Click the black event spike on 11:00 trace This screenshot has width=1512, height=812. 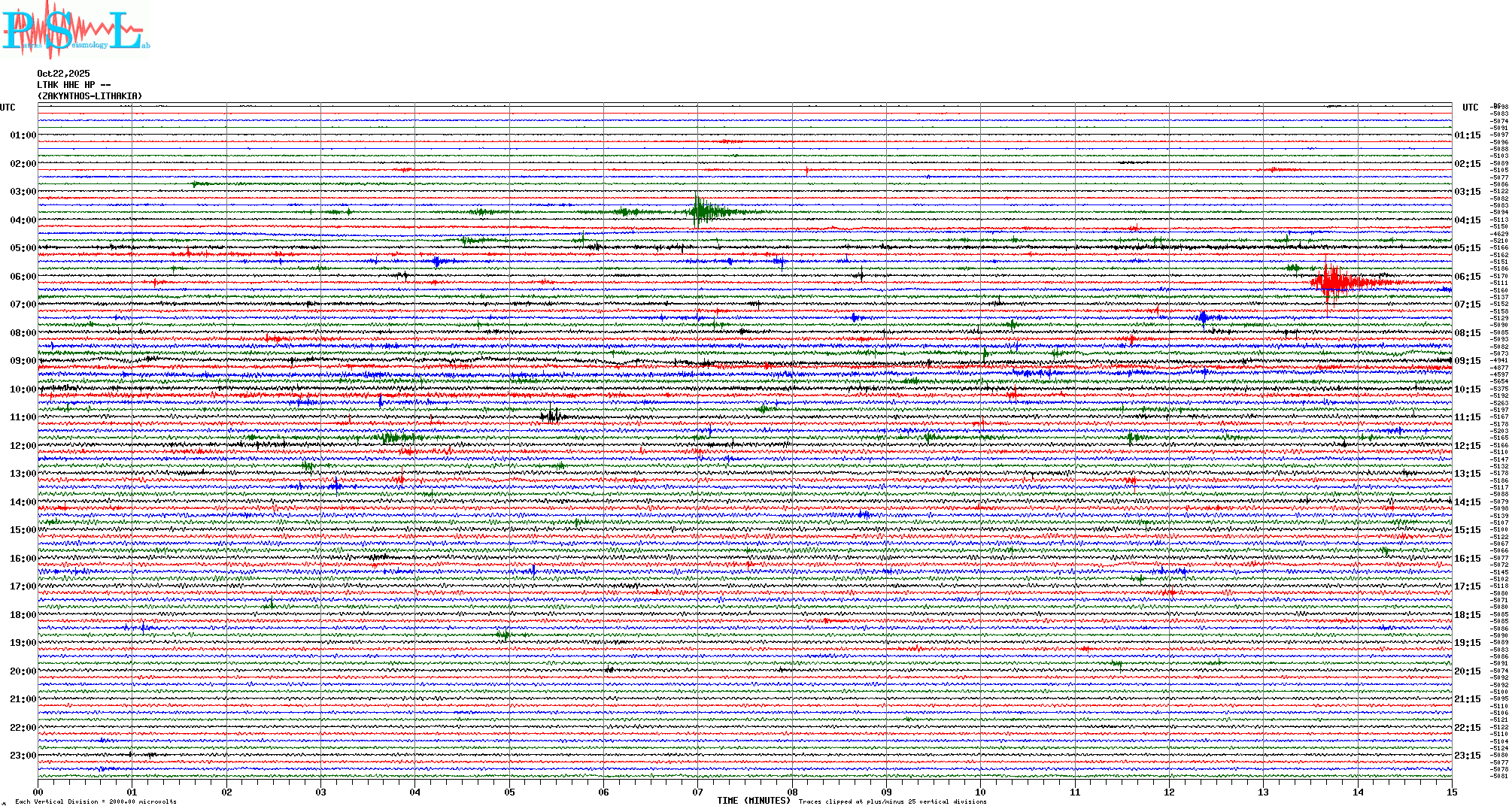(x=551, y=416)
